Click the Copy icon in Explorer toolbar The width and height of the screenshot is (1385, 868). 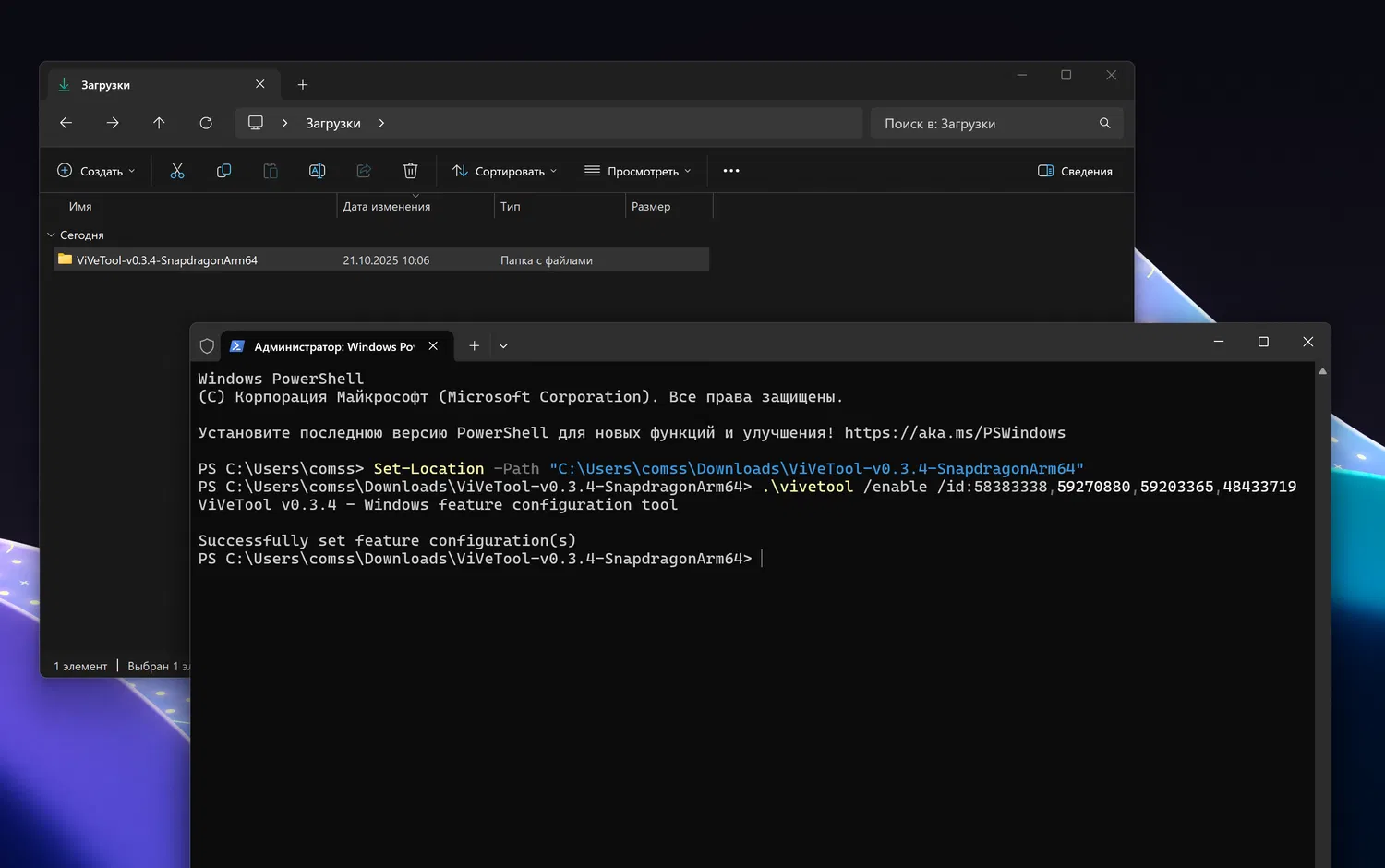pyautogui.click(x=223, y=171)
